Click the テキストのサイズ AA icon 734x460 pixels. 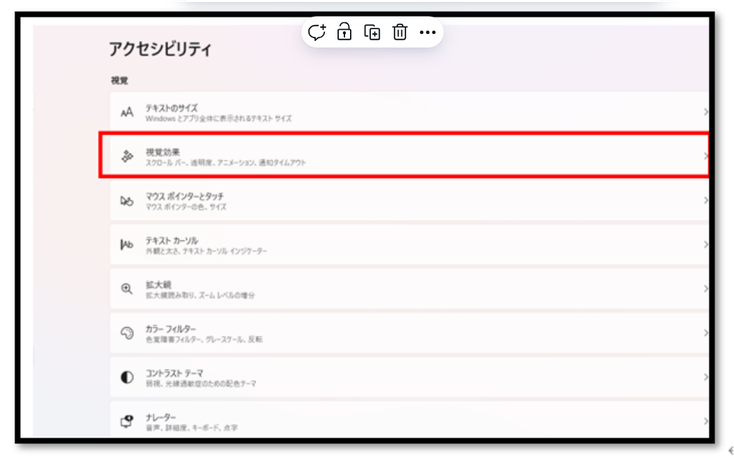[127, 112]
